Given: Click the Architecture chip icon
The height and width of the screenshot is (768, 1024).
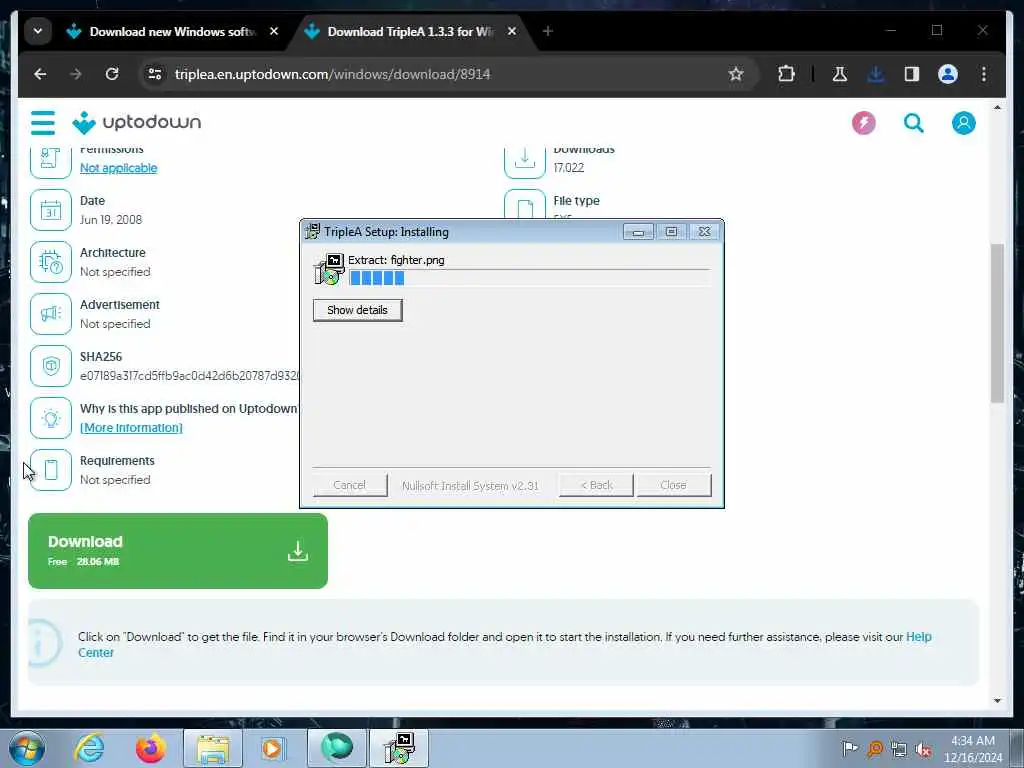Looking at the screenshot, I should 51,262.
